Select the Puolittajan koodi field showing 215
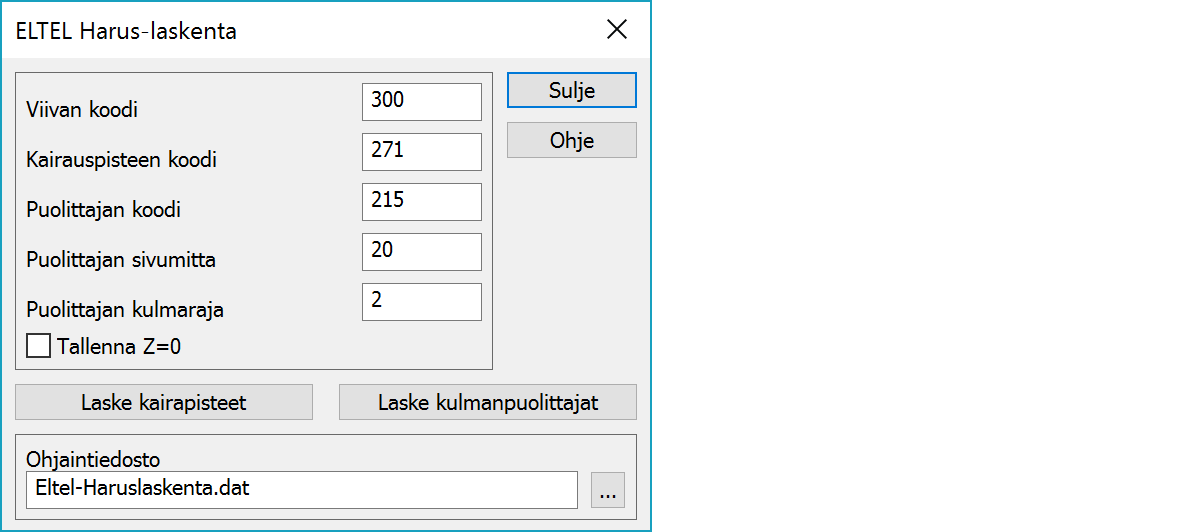 click(421, 201)
